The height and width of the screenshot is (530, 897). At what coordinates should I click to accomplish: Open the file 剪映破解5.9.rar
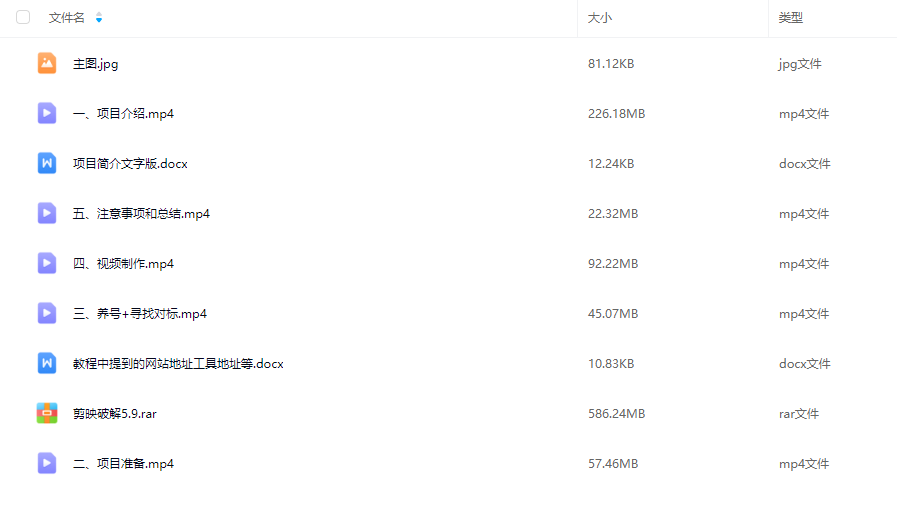(x=114, y=413)
